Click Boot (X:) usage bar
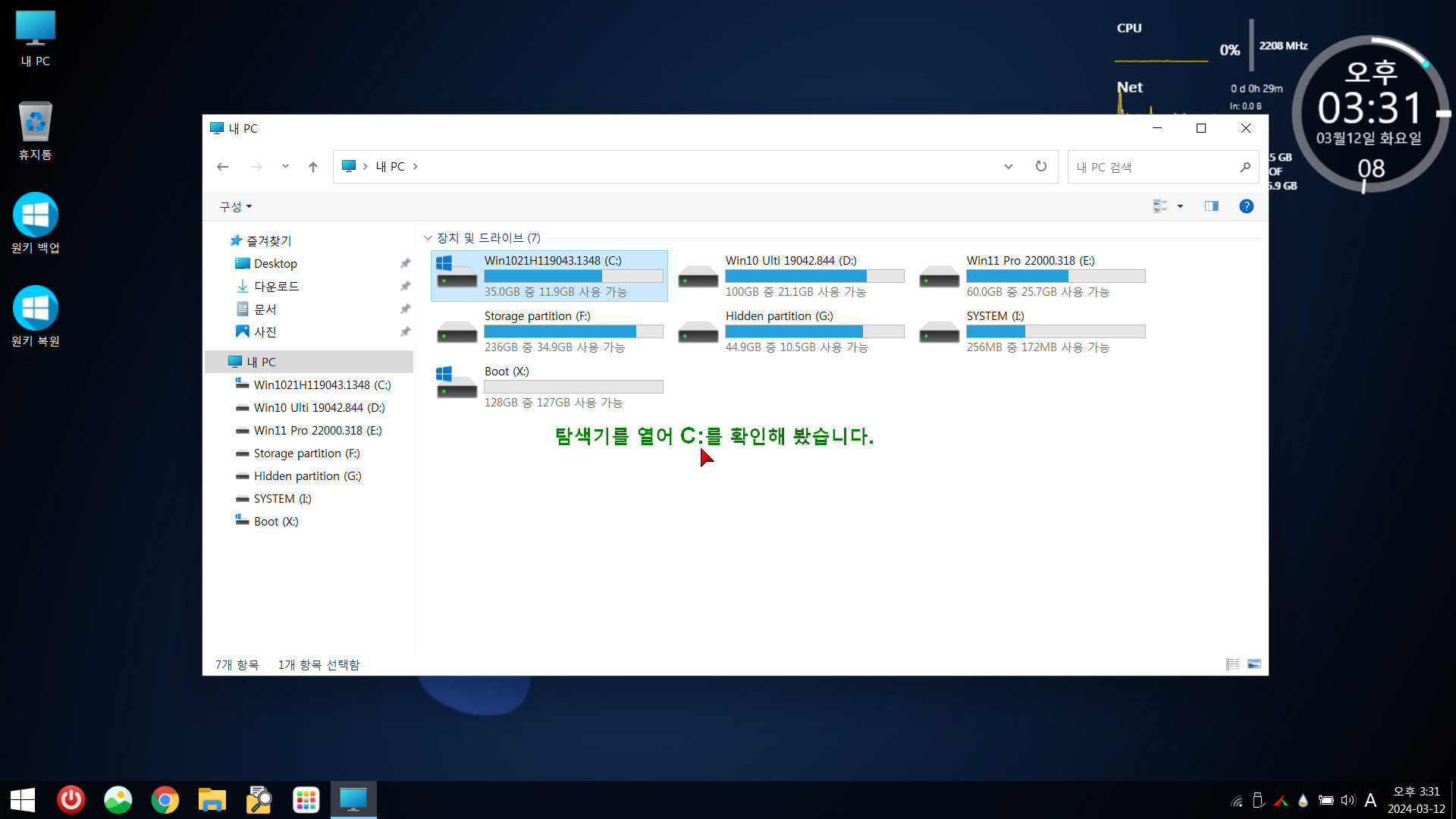 point(573,387)
